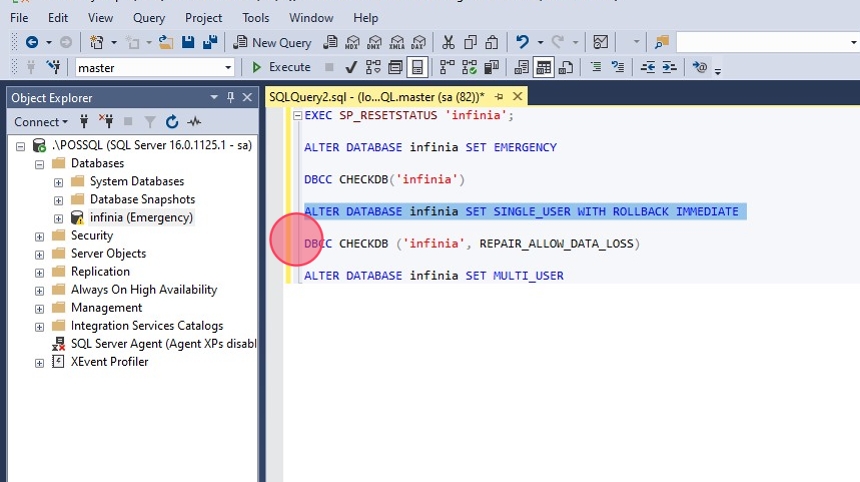
Task: Refresh the Object Explorer tree
Action: point(172,122)
